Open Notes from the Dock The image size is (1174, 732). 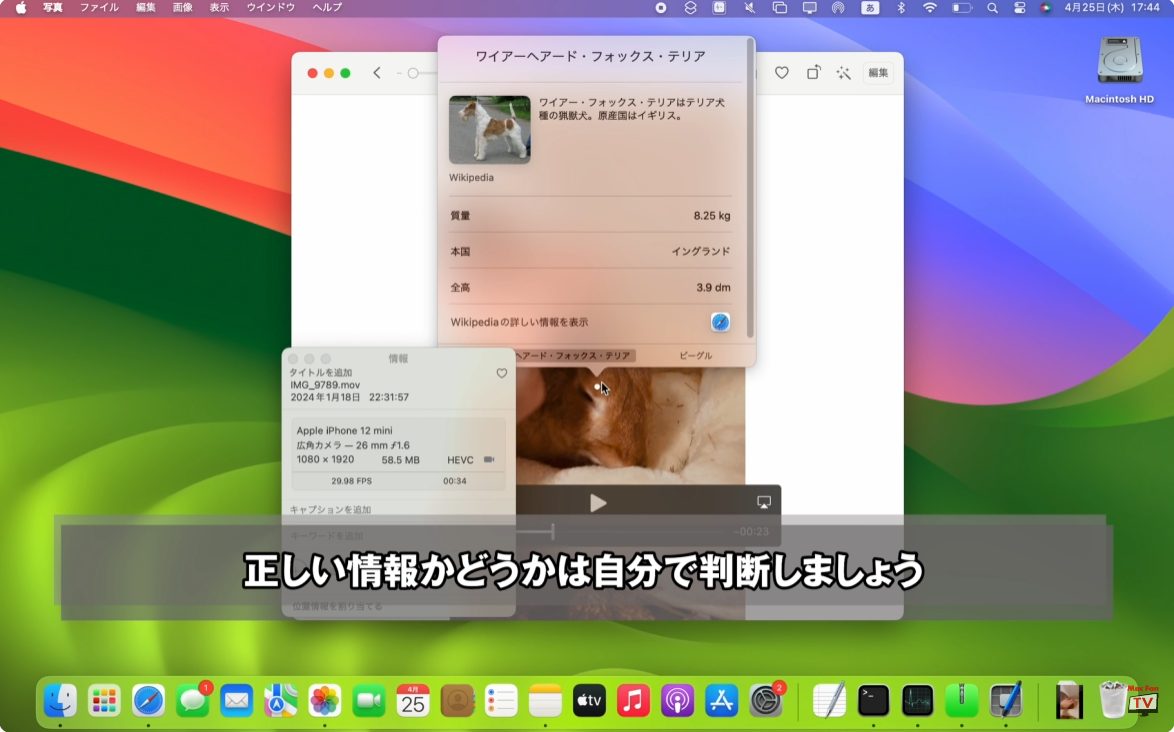pyautogui.click(x=545, y=701)
